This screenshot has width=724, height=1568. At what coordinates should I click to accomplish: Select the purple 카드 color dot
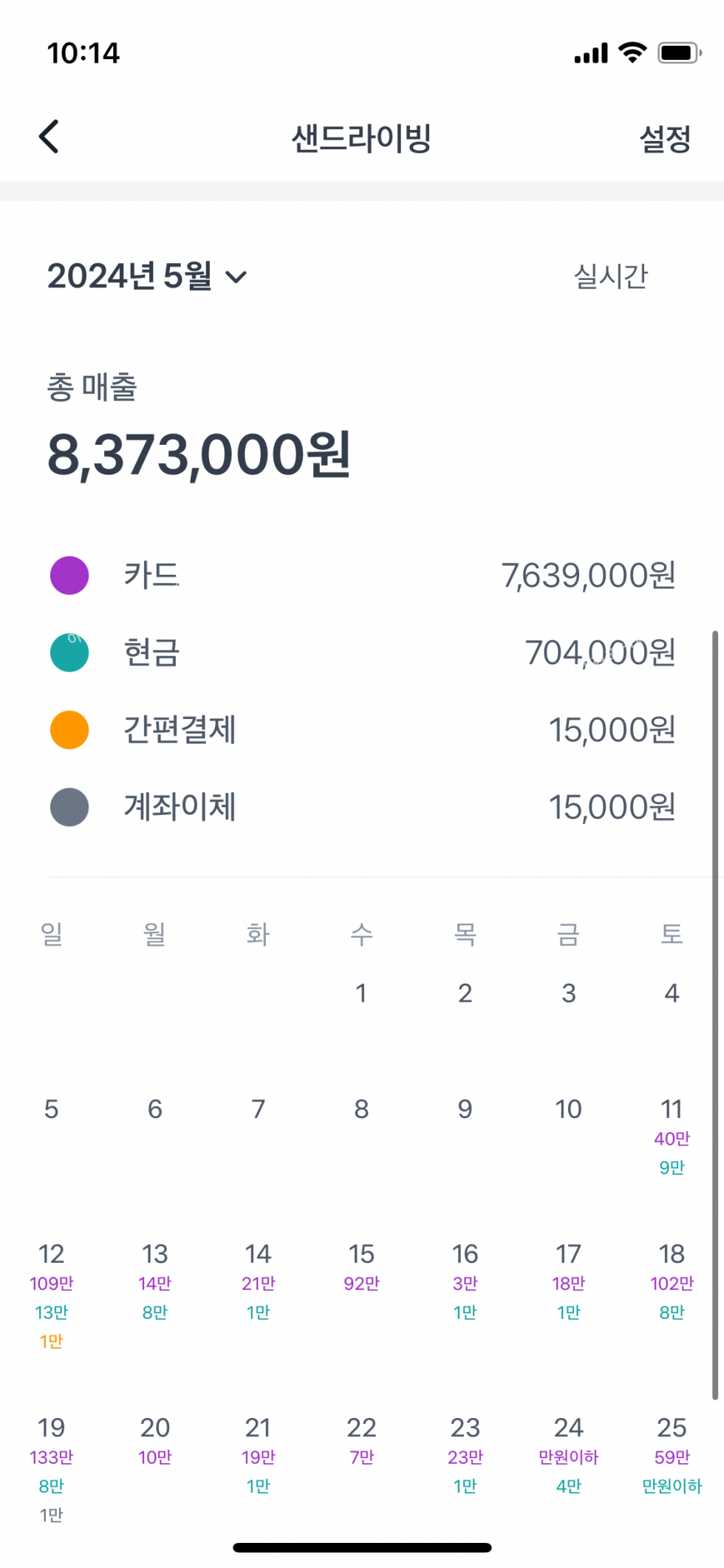click(x=69, y=576)
